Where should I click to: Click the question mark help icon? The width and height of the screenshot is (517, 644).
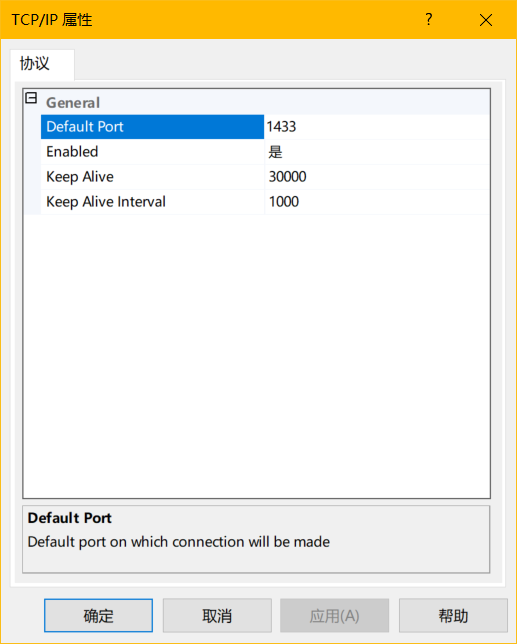[x=428, y=19]
